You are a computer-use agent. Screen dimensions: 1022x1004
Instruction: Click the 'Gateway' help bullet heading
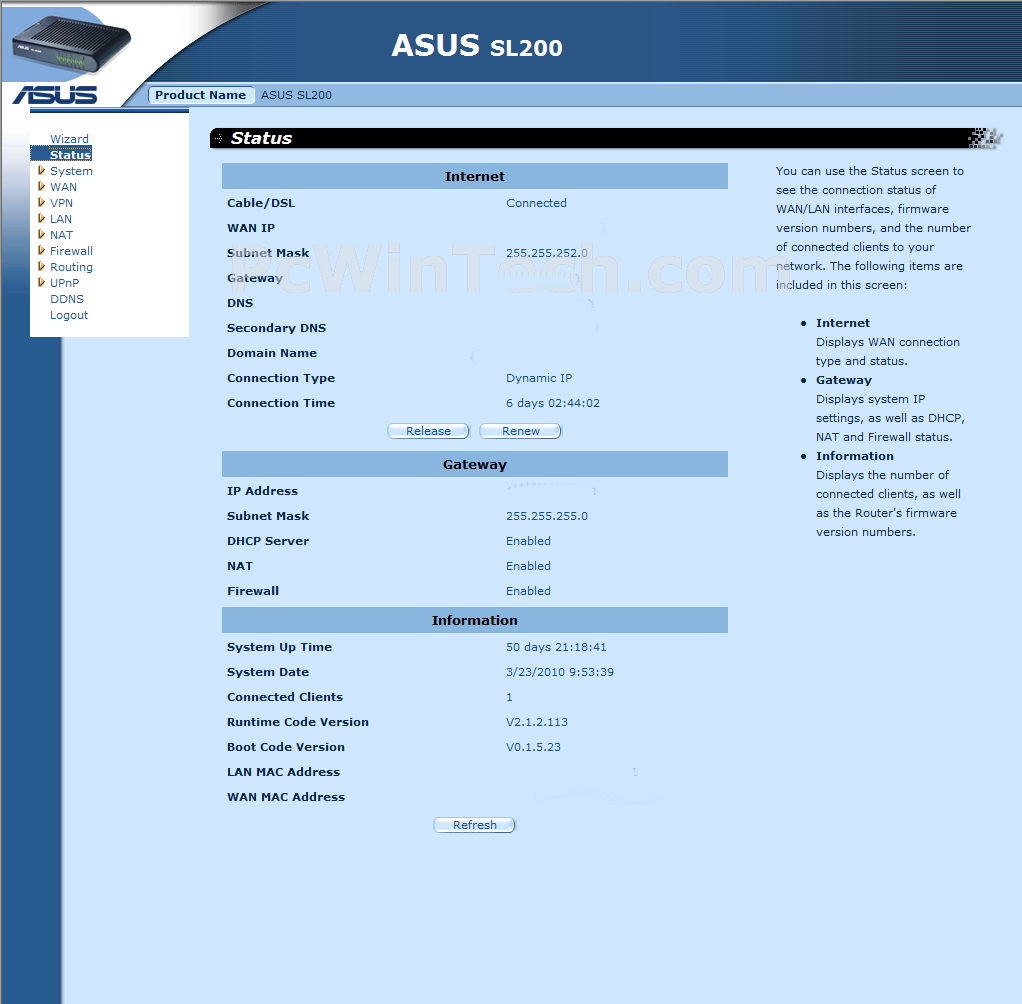tap(843, 380)
